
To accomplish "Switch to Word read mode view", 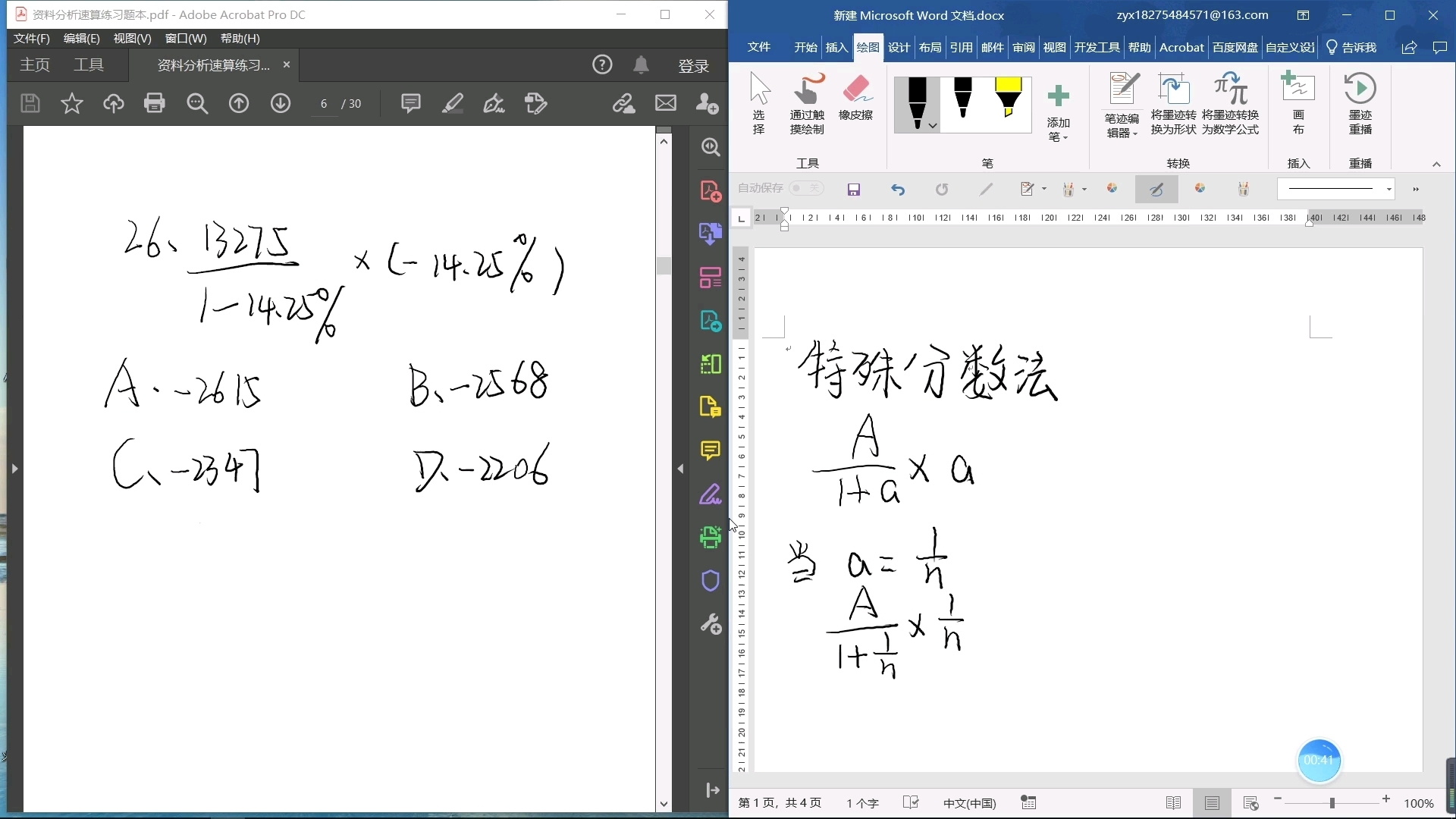I will coord(1173,803).
